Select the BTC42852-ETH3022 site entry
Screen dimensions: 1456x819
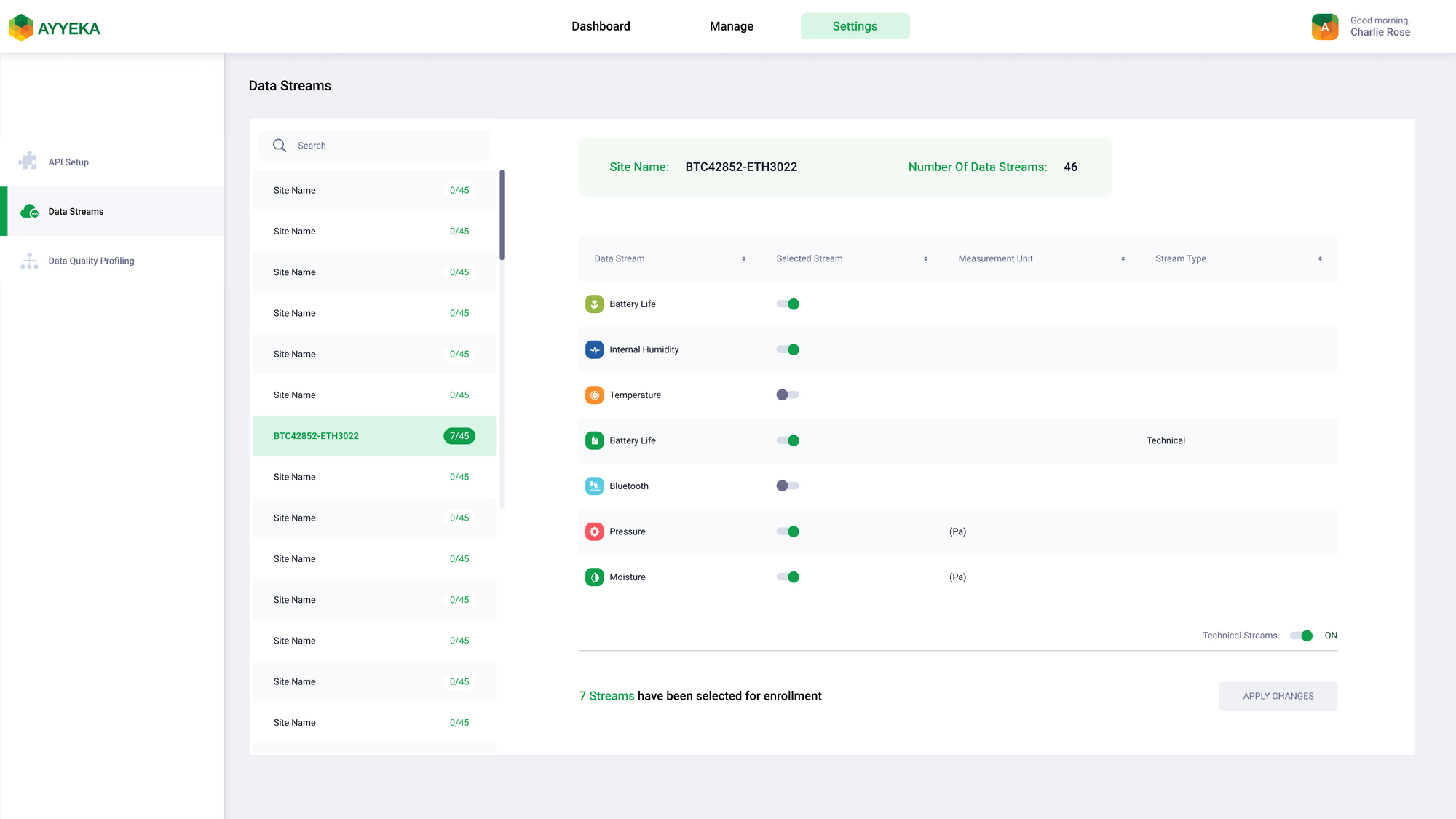click(x=374, y=436)
